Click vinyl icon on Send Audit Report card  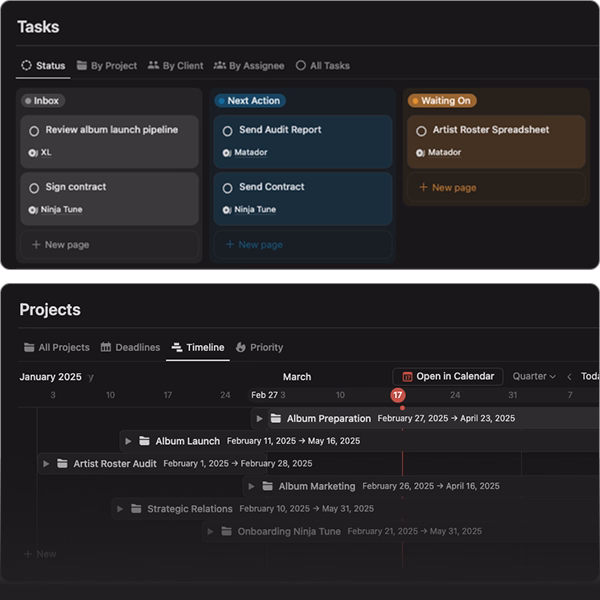[x=227, y=153]
